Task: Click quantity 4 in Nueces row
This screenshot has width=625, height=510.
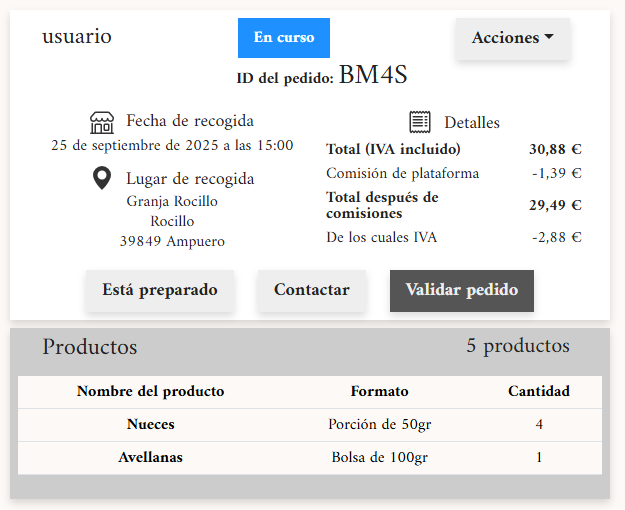Action: [539, 424]
